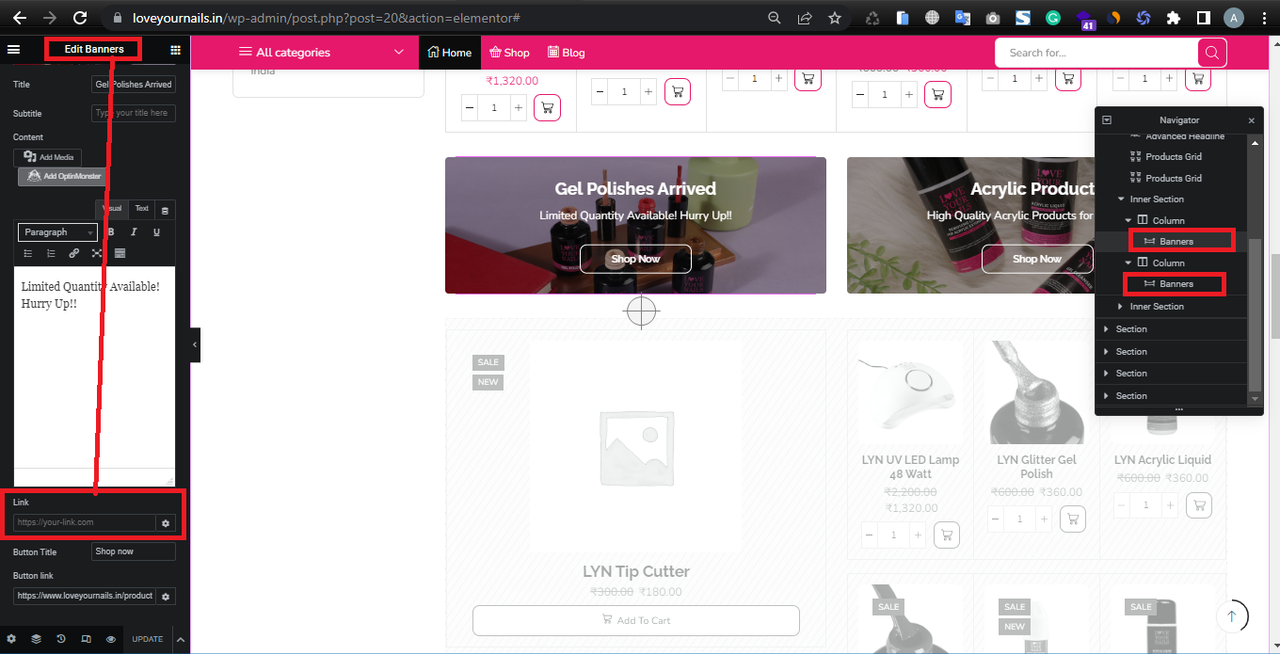Open Chrome Extensions puzzle icon
This screenshot has height=654, width=1280.
point(1174,18)
